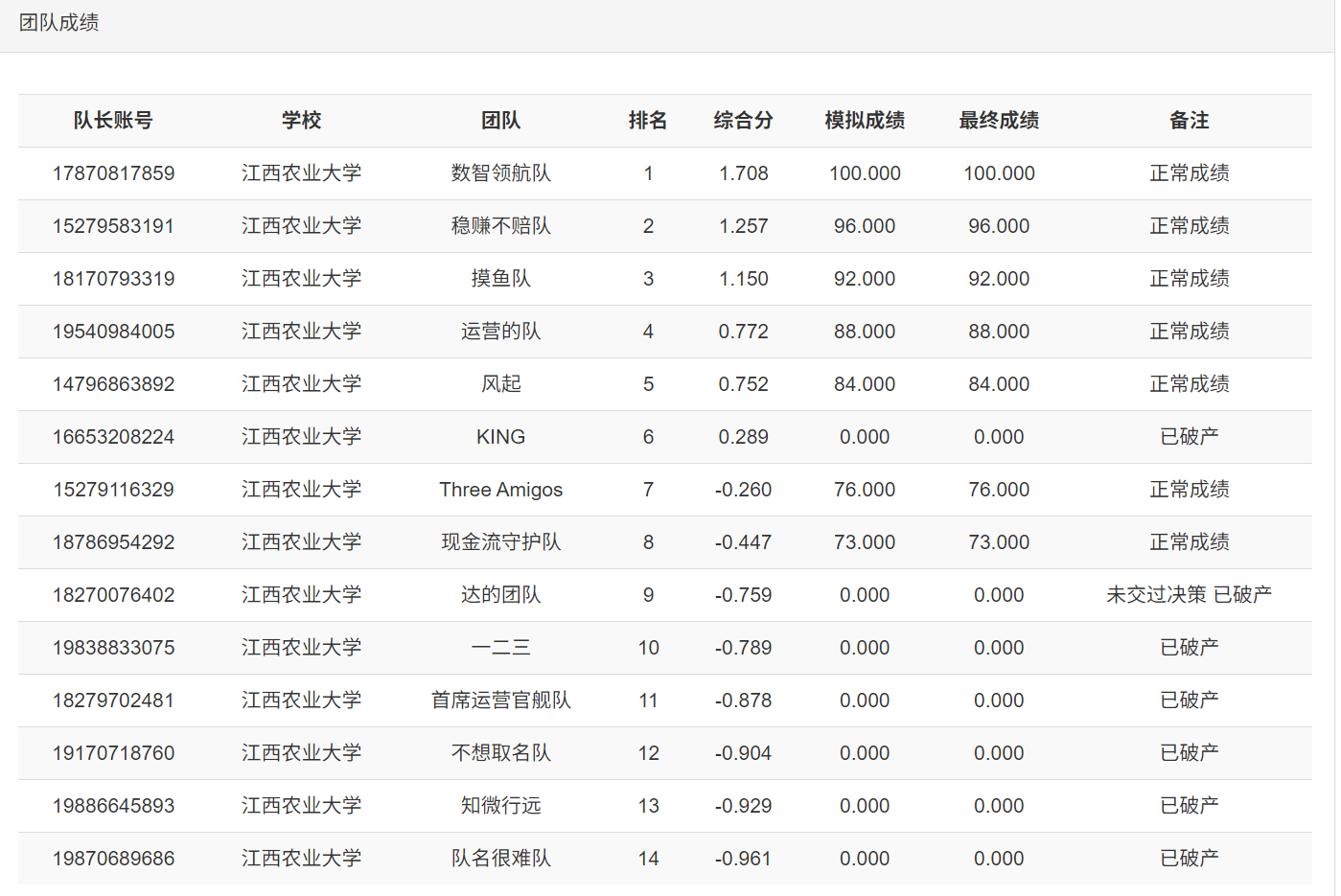Screen dimensions: 1341x896
Task: Click the 排名 column header
Action: [648, 121]
